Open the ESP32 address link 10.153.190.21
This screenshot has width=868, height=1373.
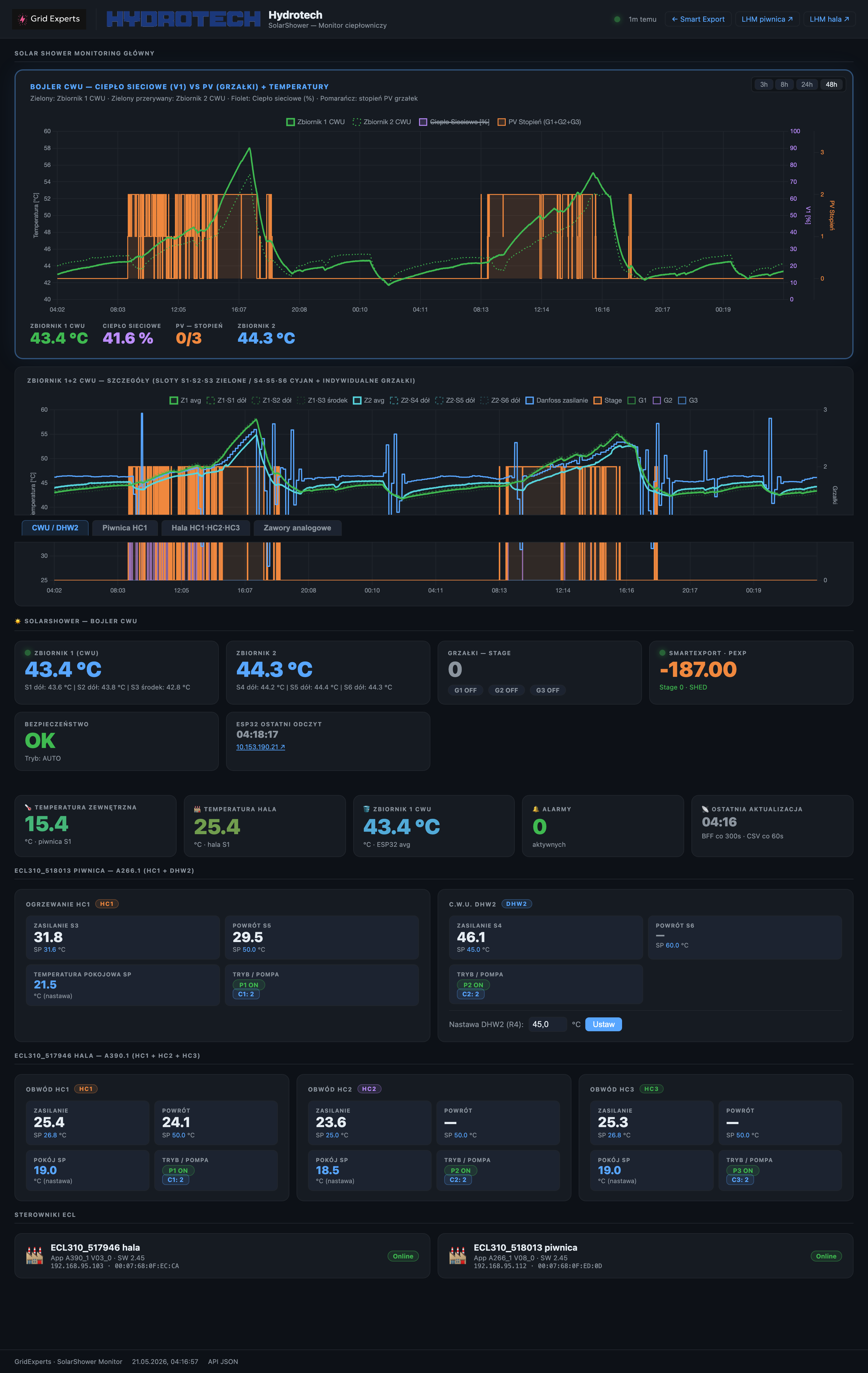click(261, 747)
